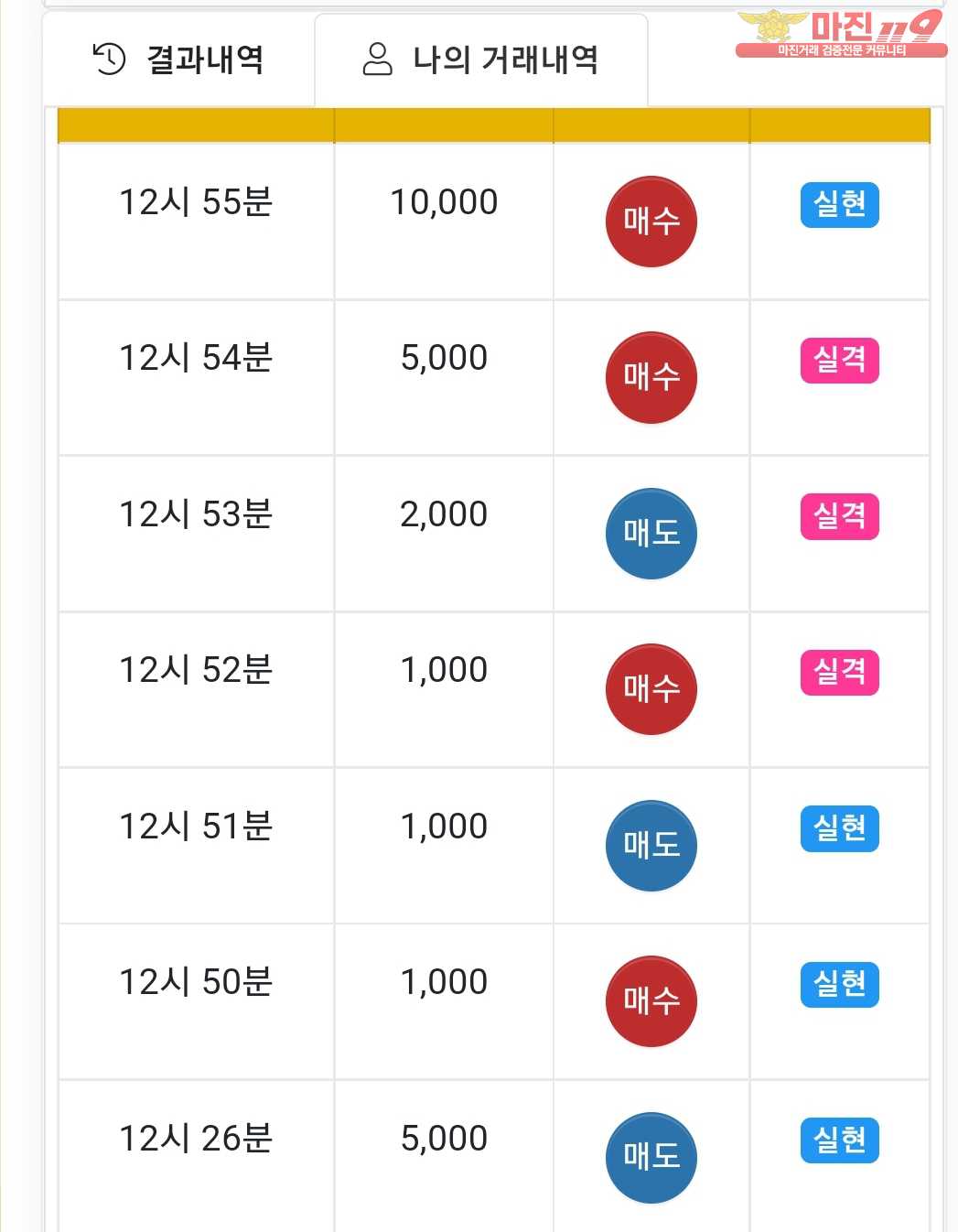Click the 실현 status label at 12시 26분
Screen dimensions: 958x1232
pyautogui.click(x=839, y=1140)
